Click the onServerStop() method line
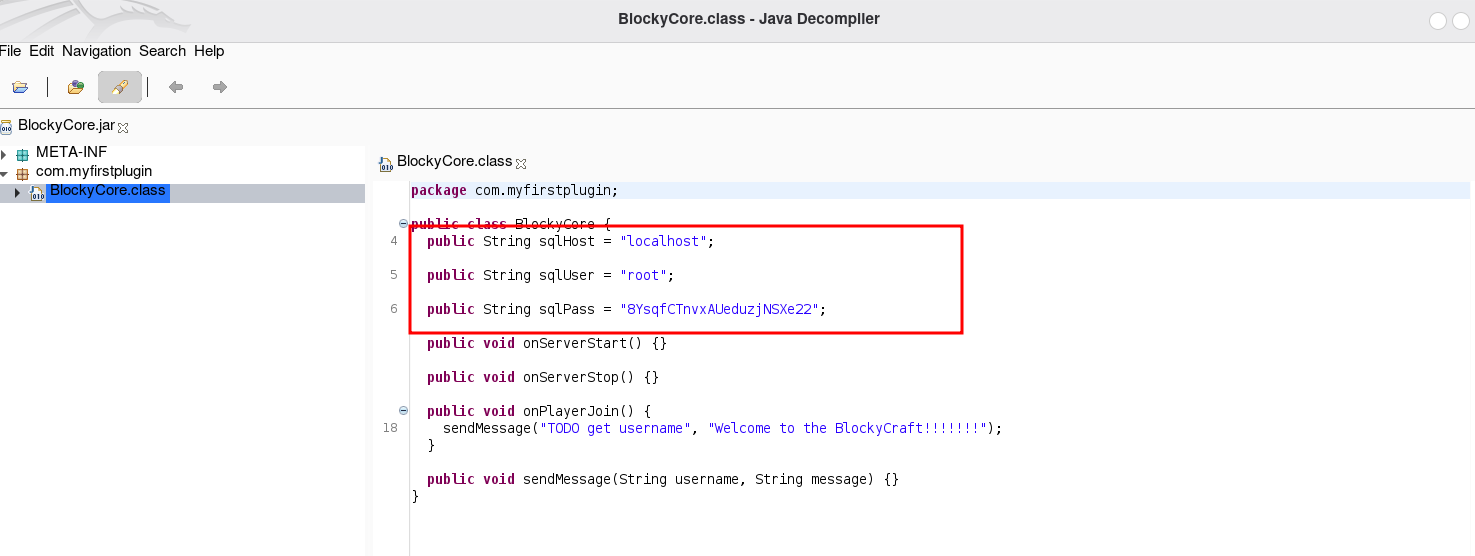The height and width of the screenshot is (556, 1475). (x=543, y=377)
